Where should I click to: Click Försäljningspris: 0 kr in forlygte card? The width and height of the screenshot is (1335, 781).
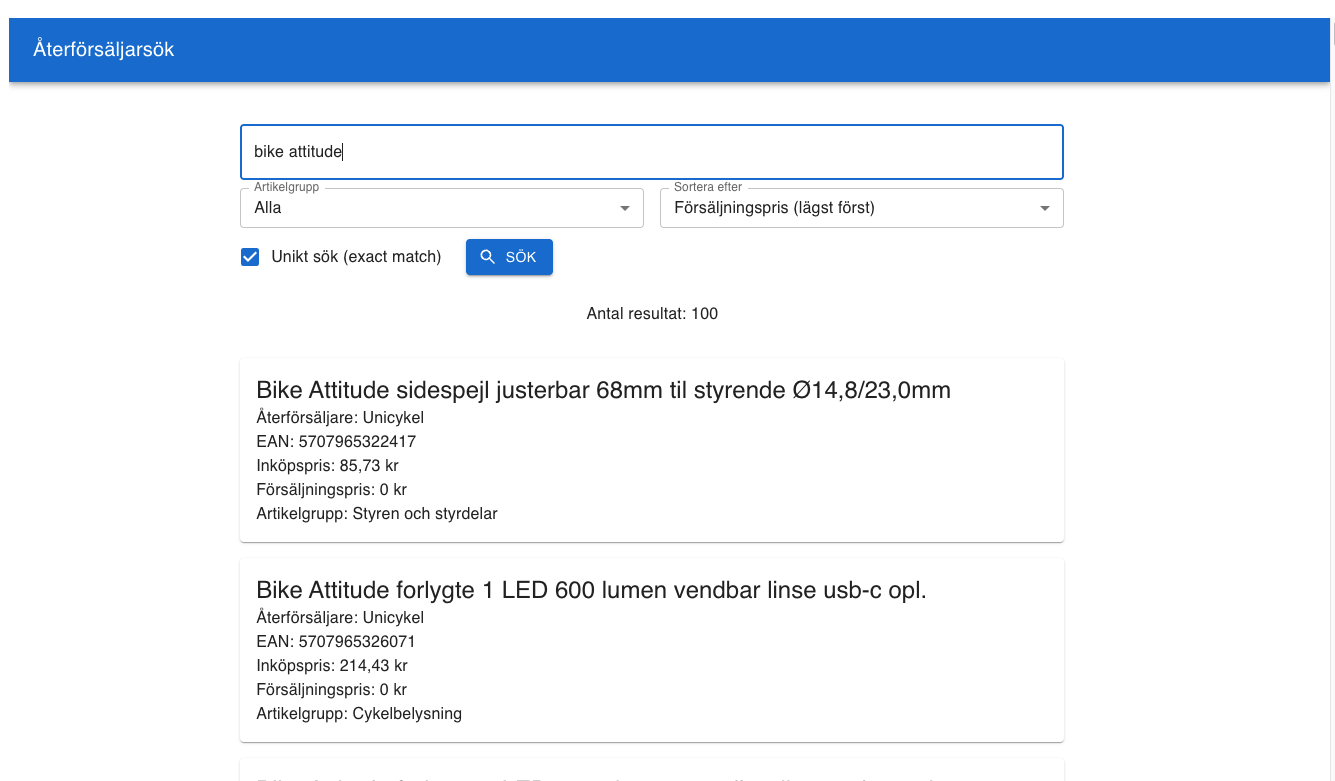pyautogui.click(x=331, y=689)
